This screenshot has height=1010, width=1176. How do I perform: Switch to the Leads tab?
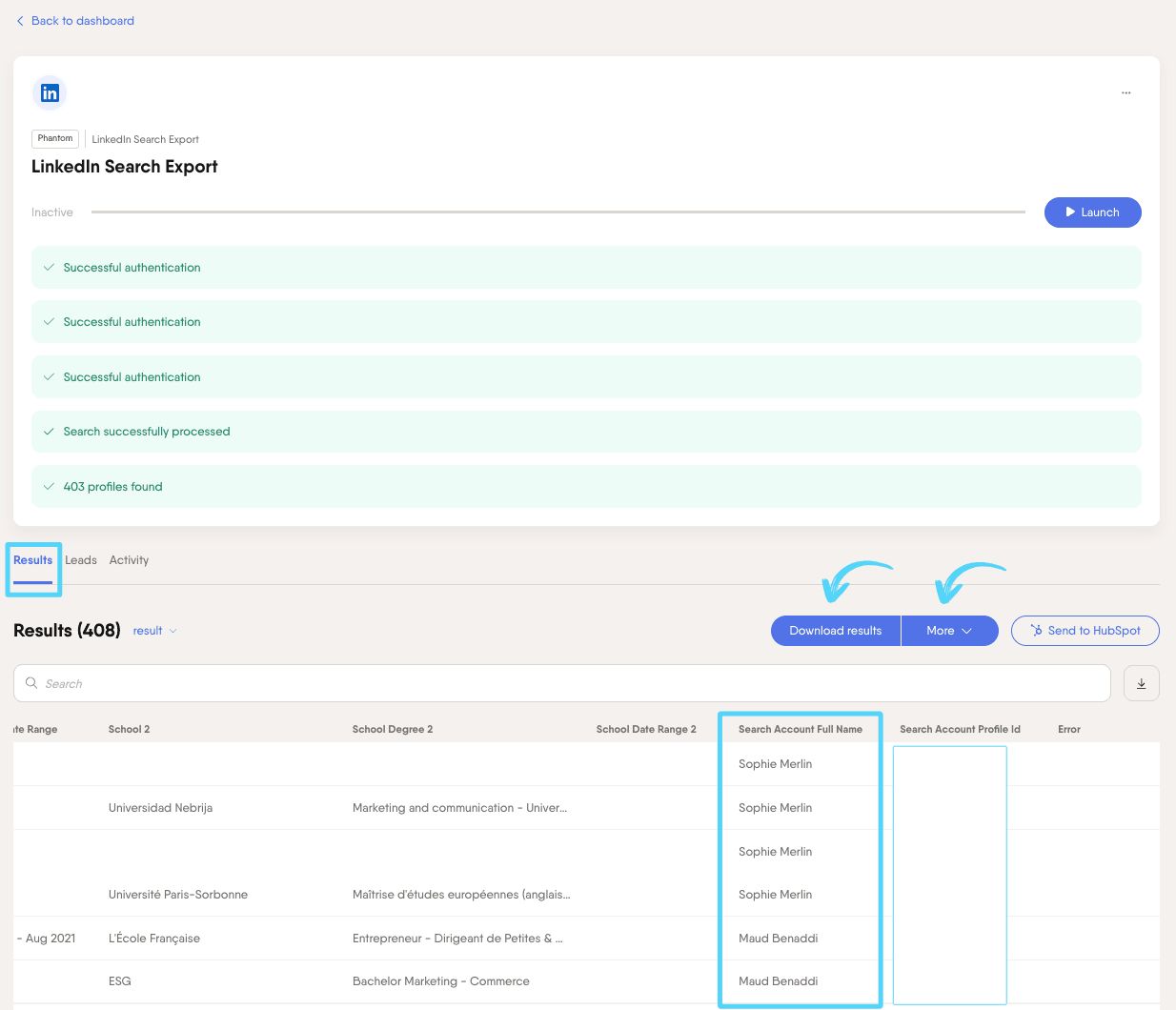pyautogui.click(x=81, y=560)
